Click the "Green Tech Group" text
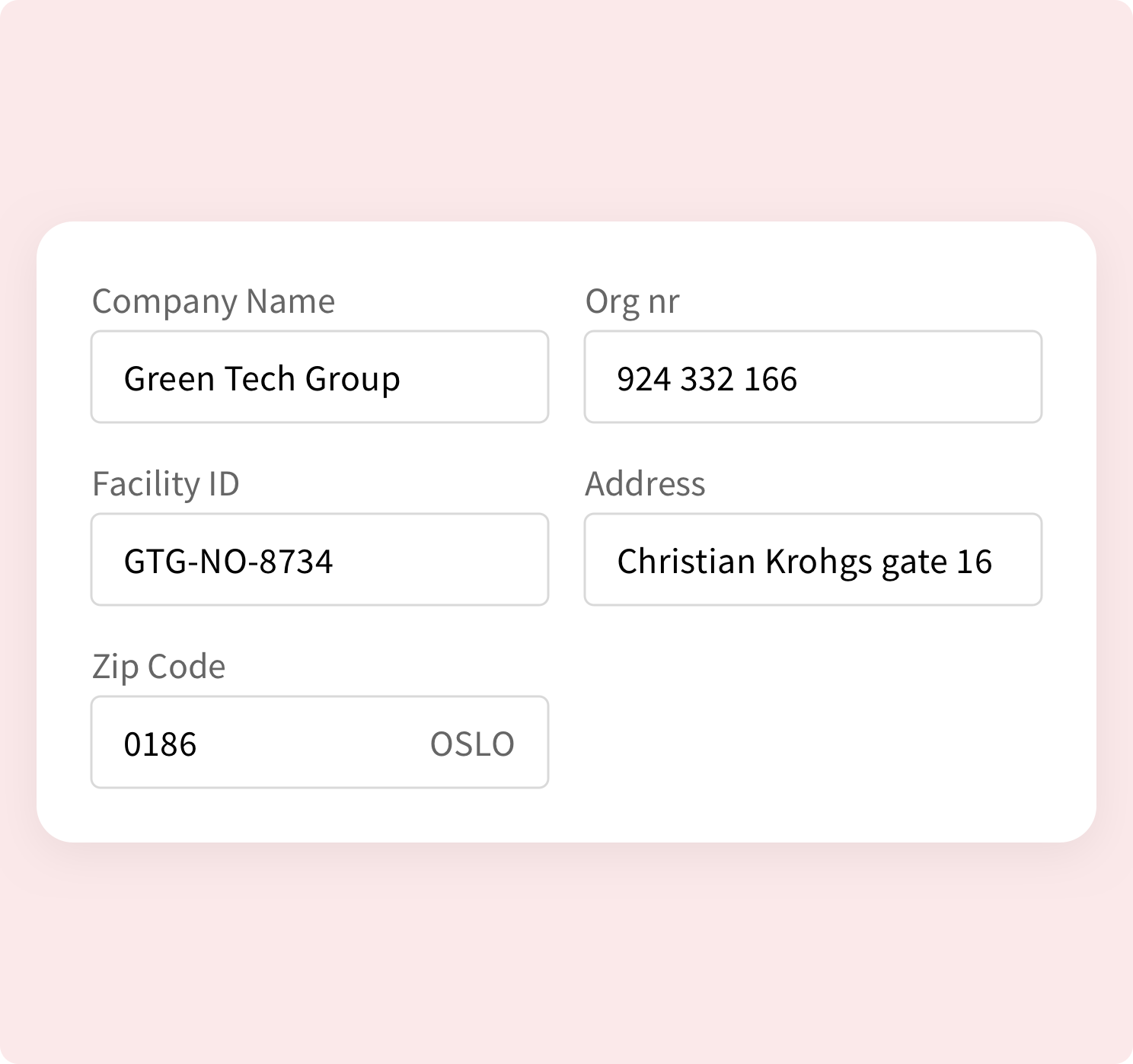The width and height of the screenshot is (1133, 1064). pyautogui.click(x=261, y=379)
